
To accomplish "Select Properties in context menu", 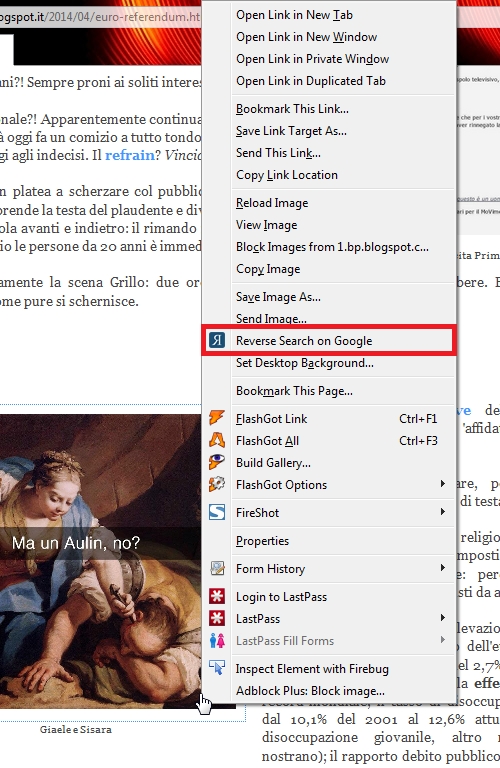I will [329, 541].
